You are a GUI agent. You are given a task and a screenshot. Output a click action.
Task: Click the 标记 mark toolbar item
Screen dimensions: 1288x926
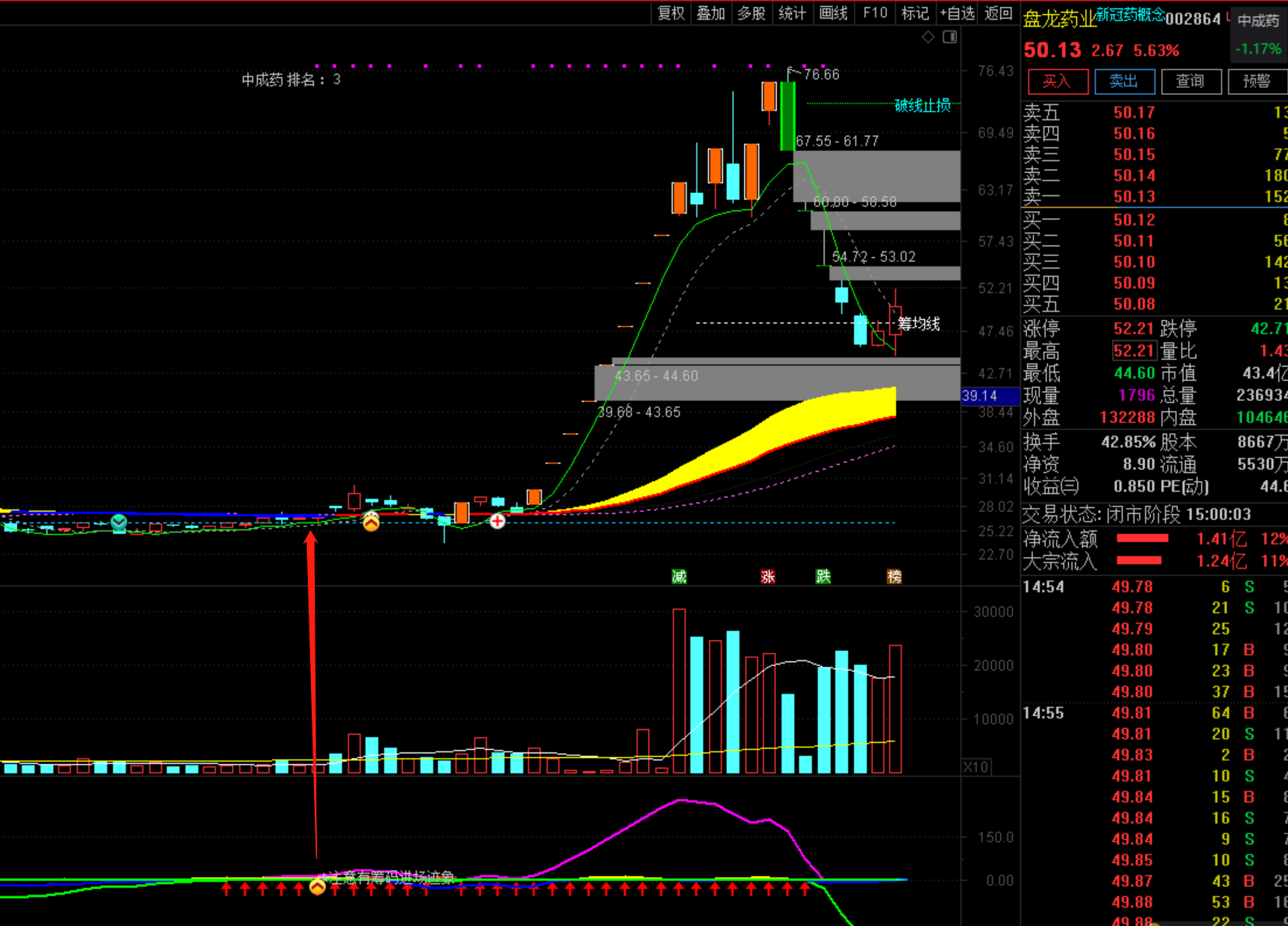coord(915,13)
